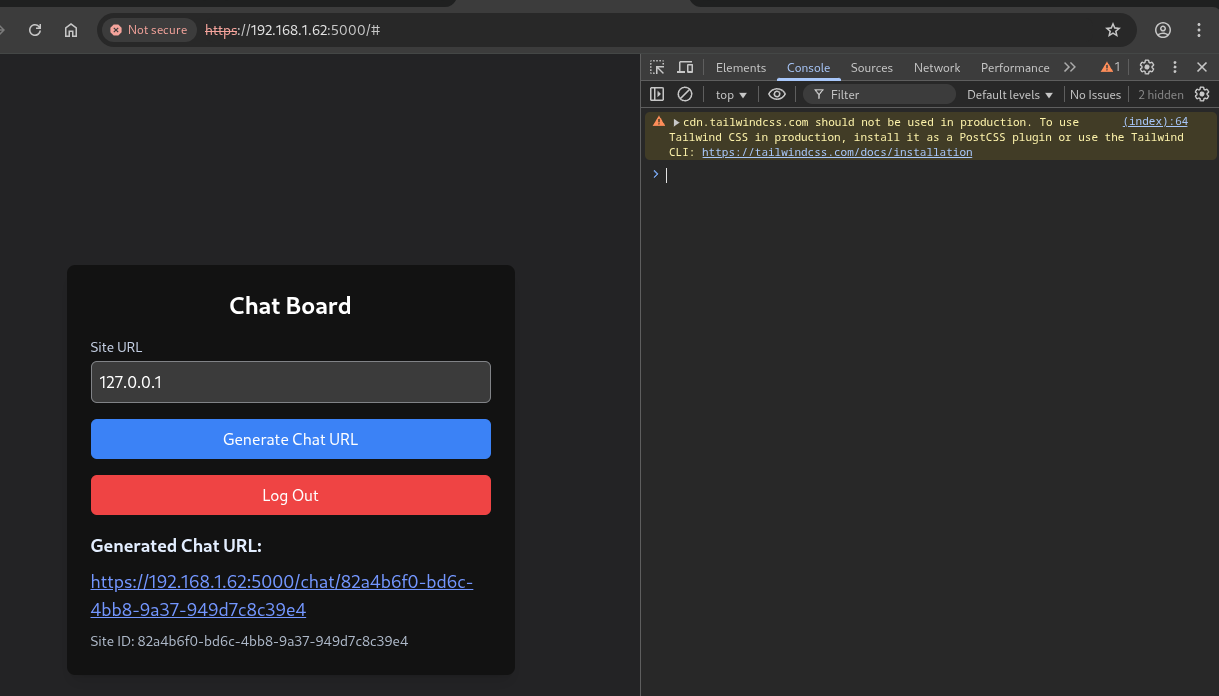Click the Generate Chat URL button
Viewport: 1219px width, 696px height.
[x=290, y=439]
